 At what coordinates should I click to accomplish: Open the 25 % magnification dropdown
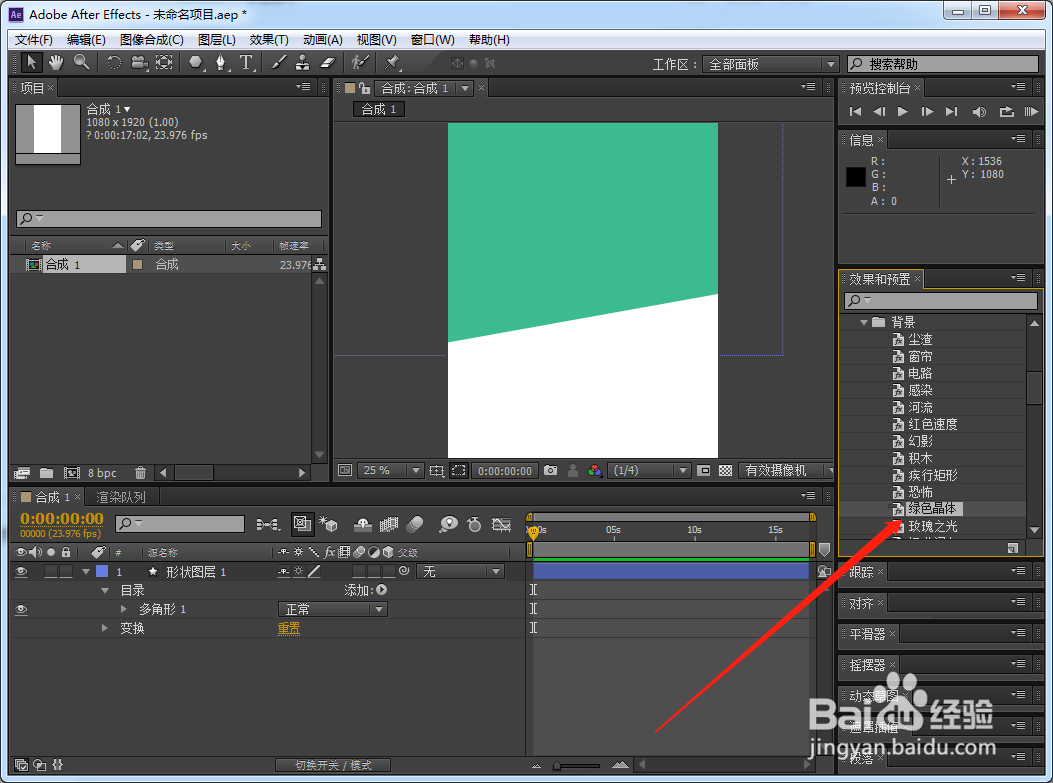[x=390, y=471]
